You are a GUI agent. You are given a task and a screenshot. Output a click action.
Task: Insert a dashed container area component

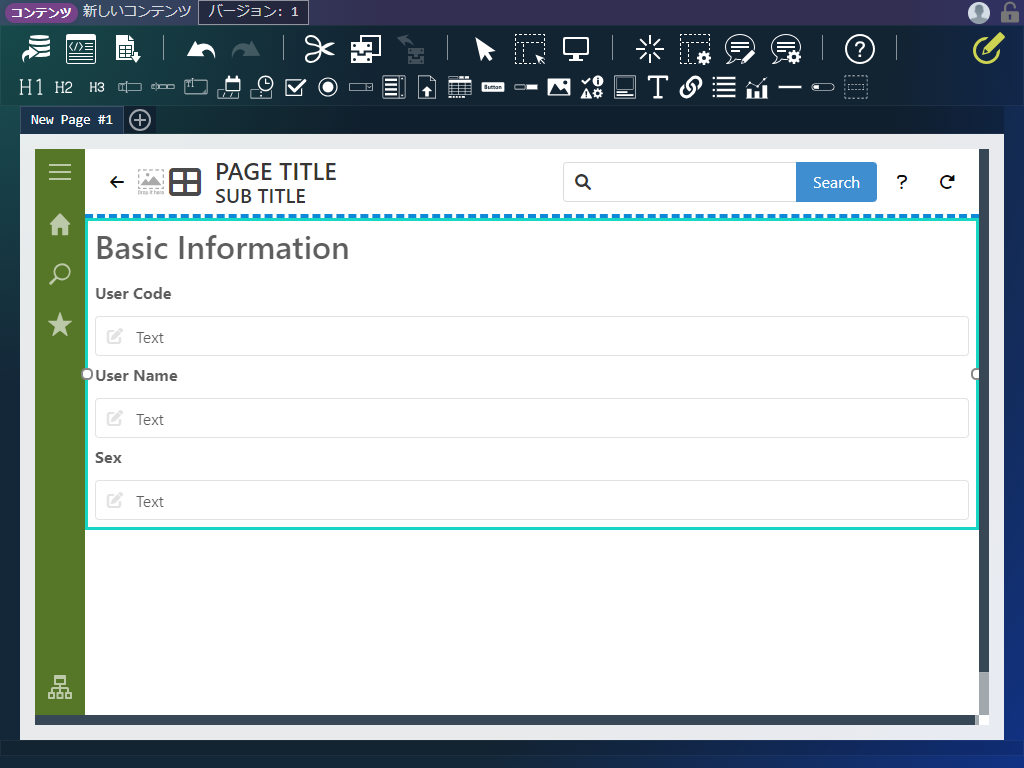[856, 87]
